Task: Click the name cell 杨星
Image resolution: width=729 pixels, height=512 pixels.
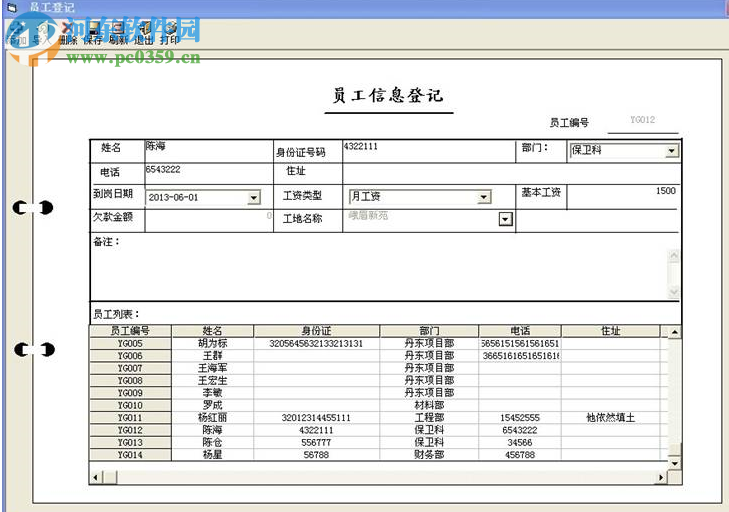Action: 212,455
